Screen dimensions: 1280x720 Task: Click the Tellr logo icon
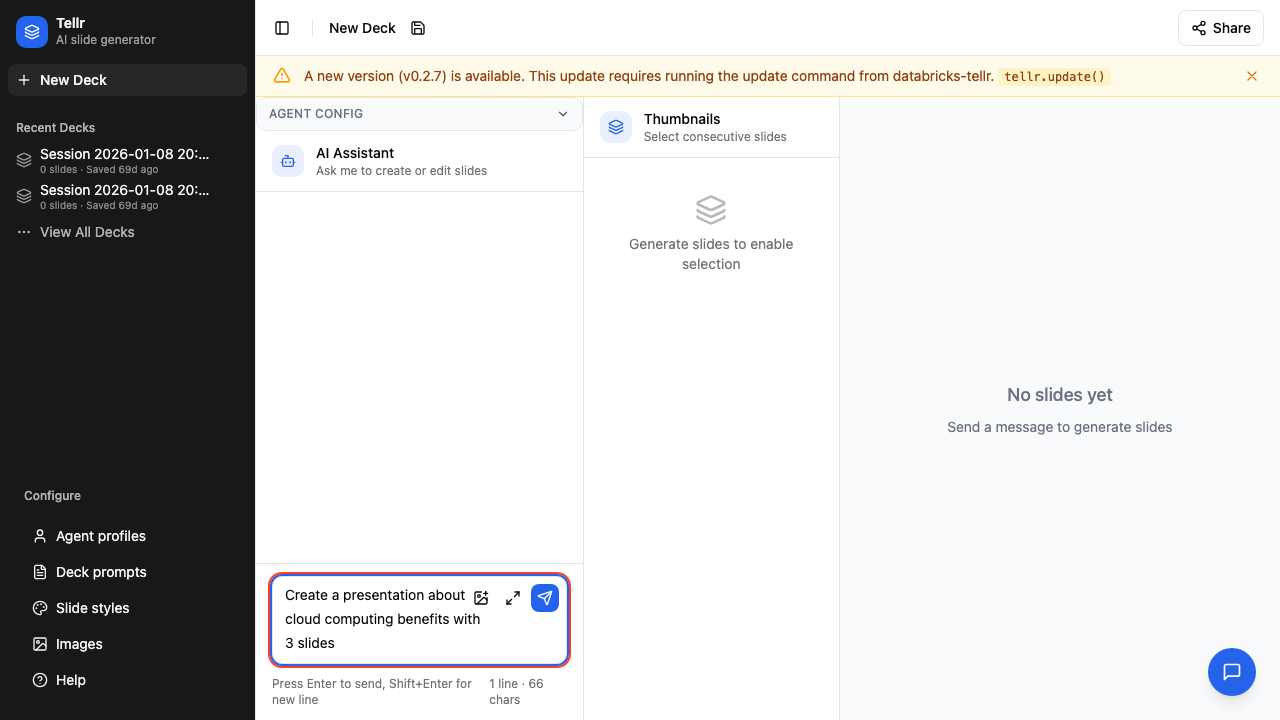point(32,32)
